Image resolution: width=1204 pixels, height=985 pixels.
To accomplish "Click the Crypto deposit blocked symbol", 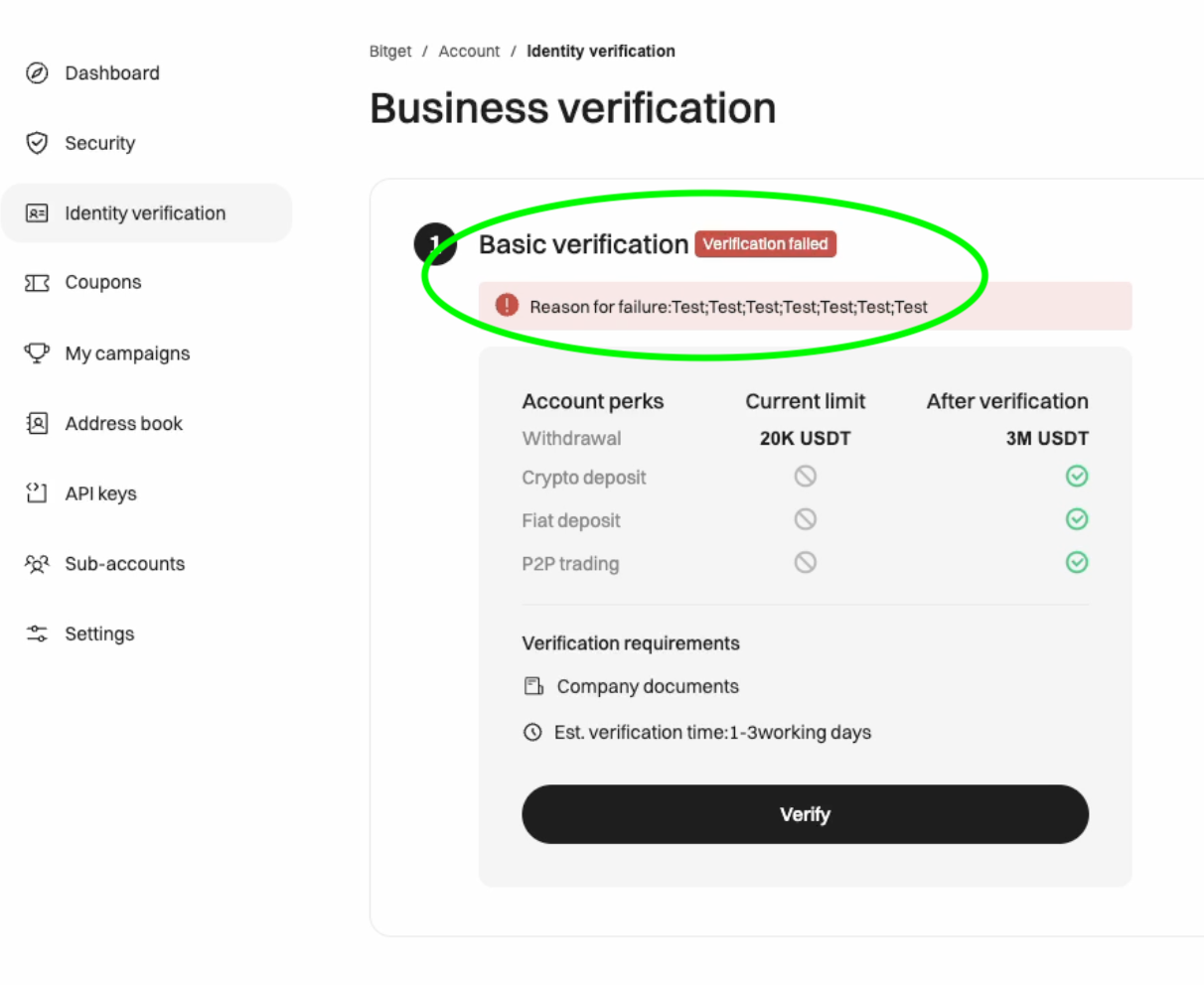I will (805, 477).
